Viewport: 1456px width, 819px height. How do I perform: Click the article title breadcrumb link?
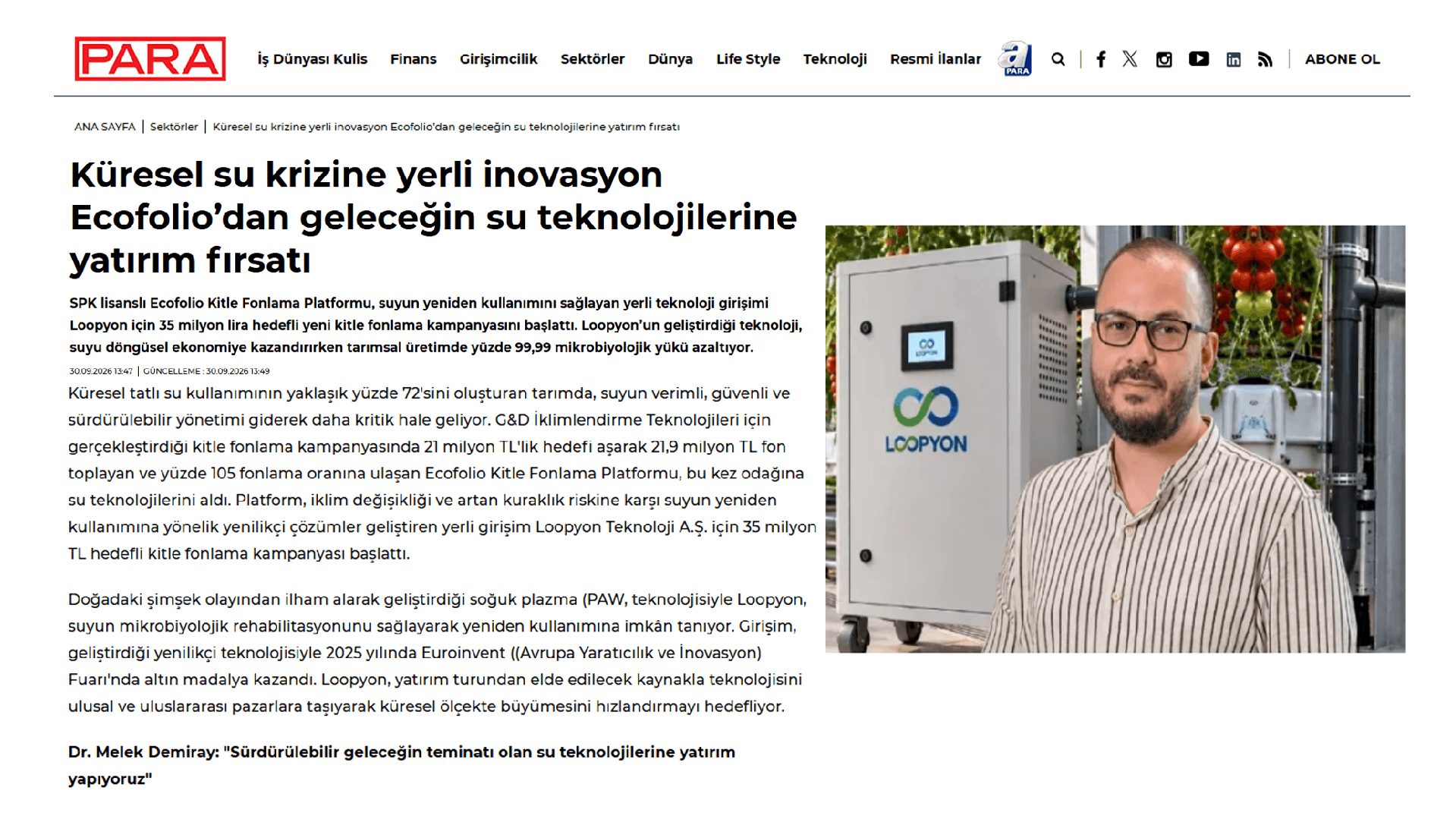click(446, 127)
